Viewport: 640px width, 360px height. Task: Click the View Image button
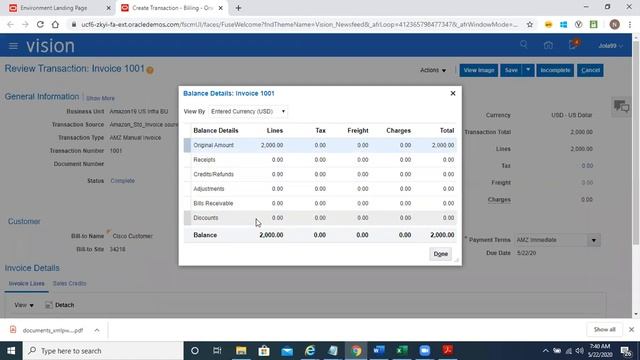[479, 70]
